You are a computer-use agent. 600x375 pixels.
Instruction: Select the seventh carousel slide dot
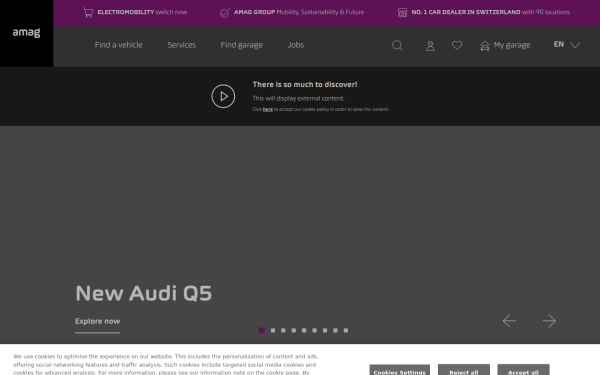tap(325, 330)
